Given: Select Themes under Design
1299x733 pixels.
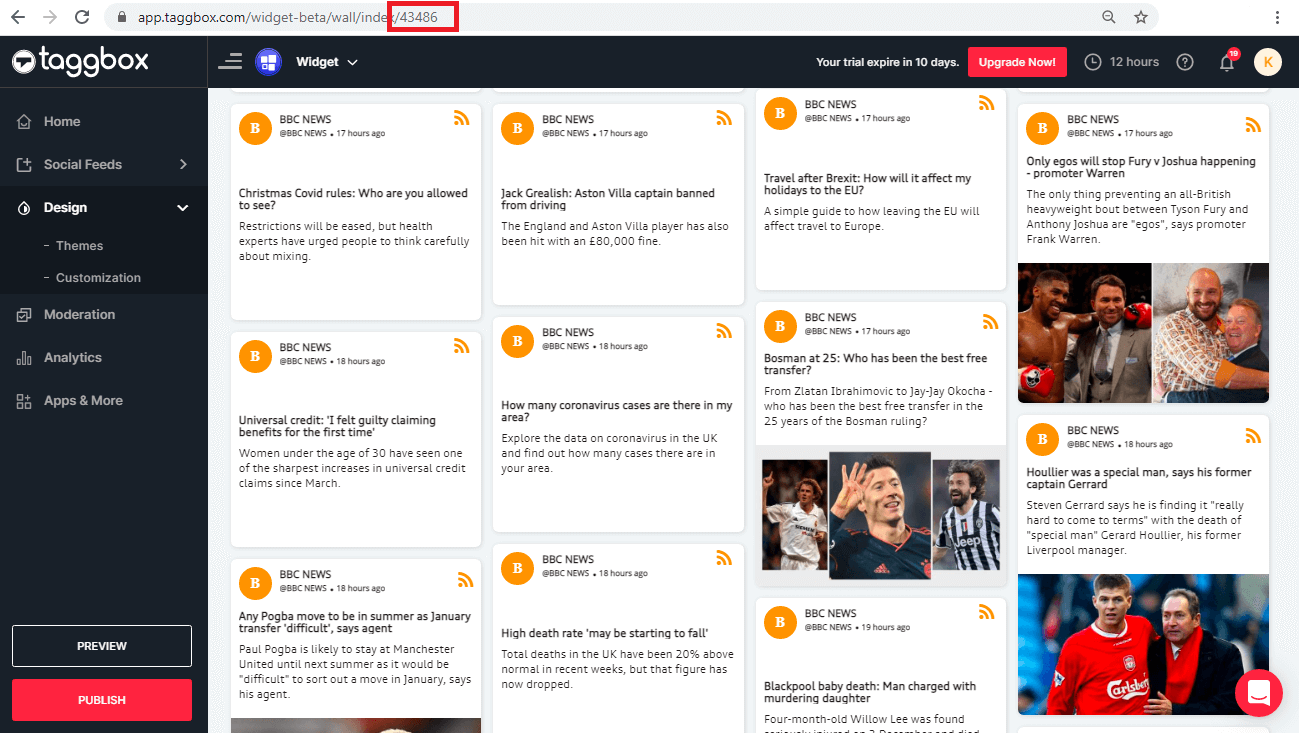Looking at the screenshot, I should tap(79, 246).
